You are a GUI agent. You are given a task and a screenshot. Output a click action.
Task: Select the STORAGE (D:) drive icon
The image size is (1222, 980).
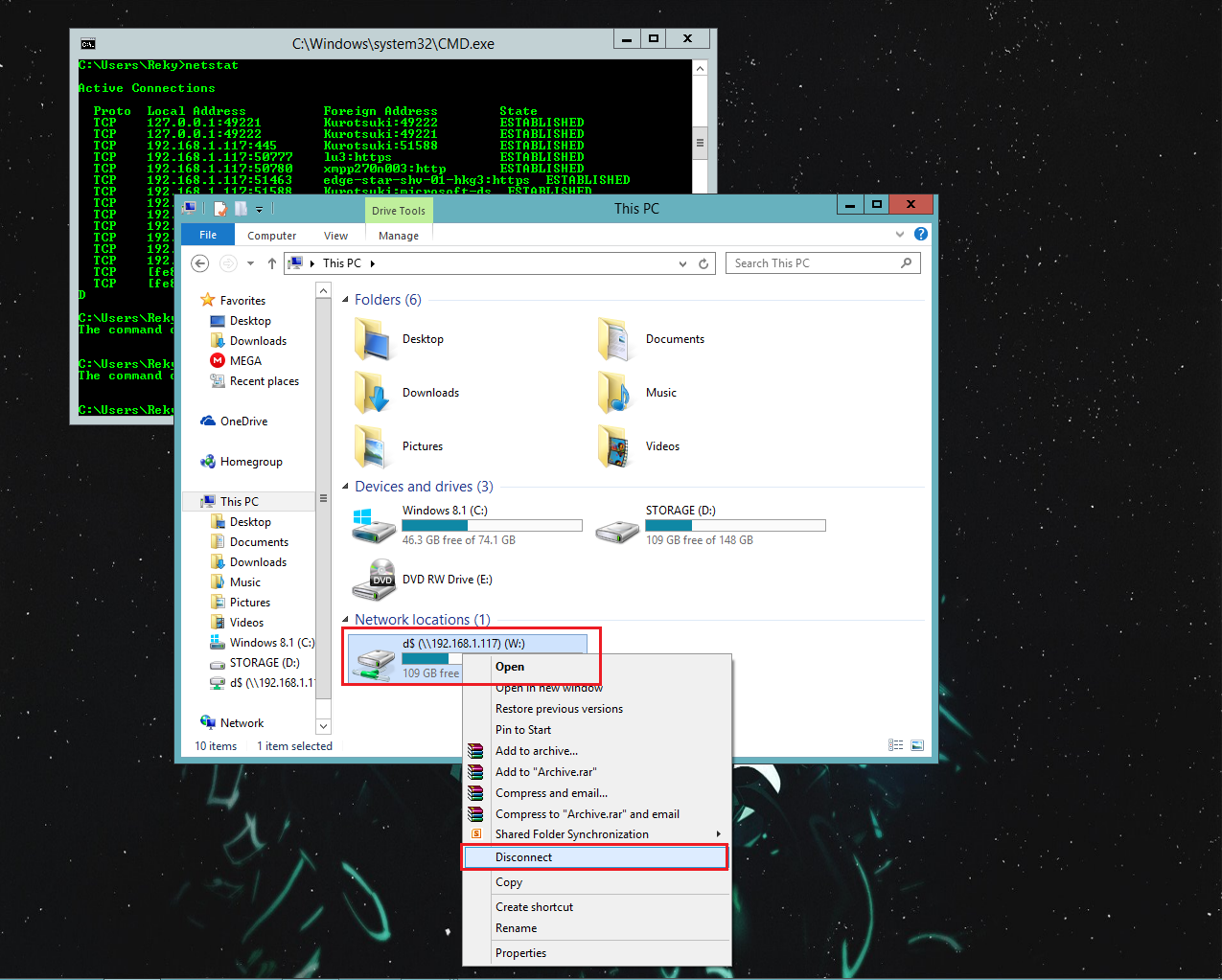(617, 530)
